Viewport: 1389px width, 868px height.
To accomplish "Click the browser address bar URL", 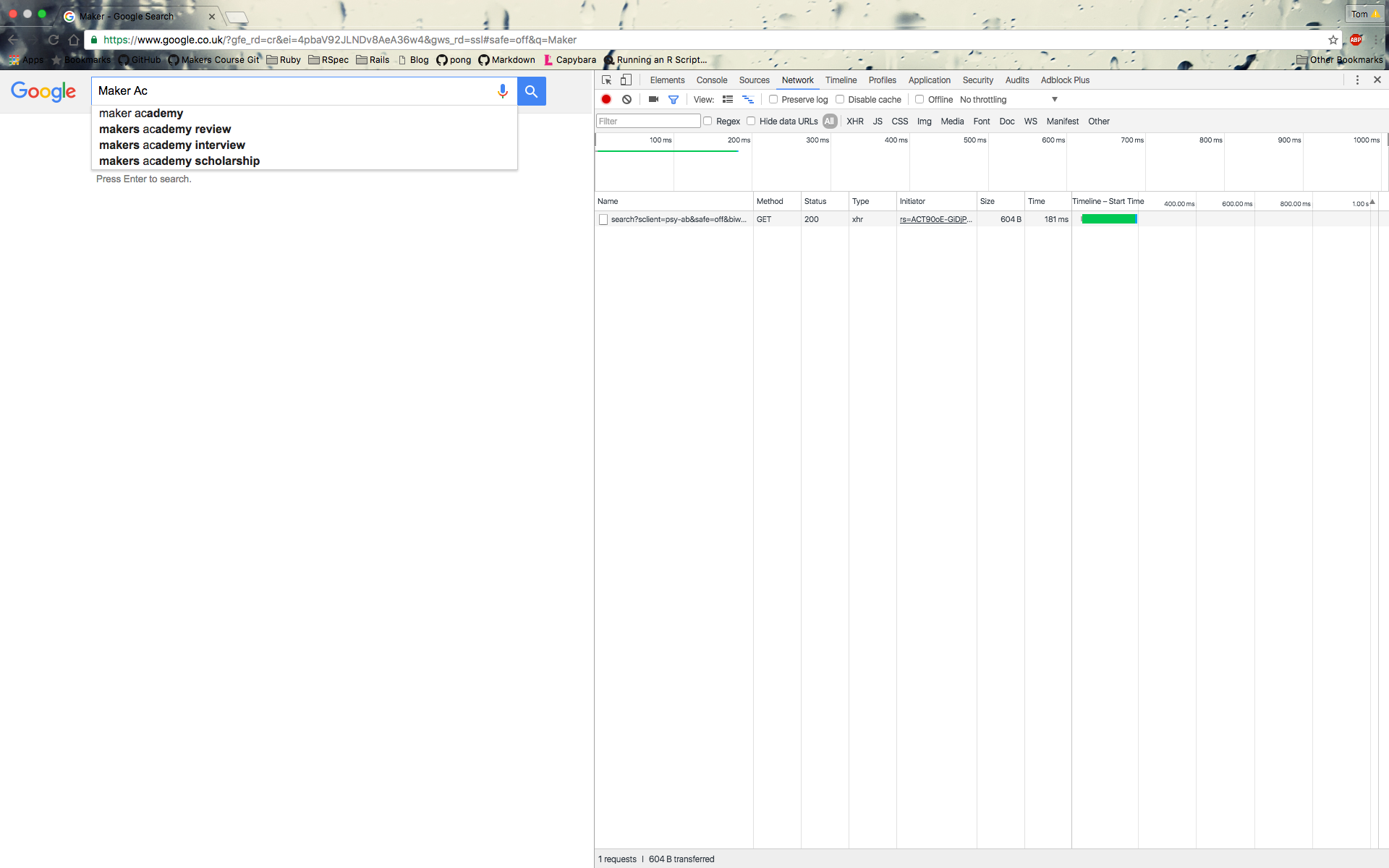I will pyautogui.click(x=340, y=40).
